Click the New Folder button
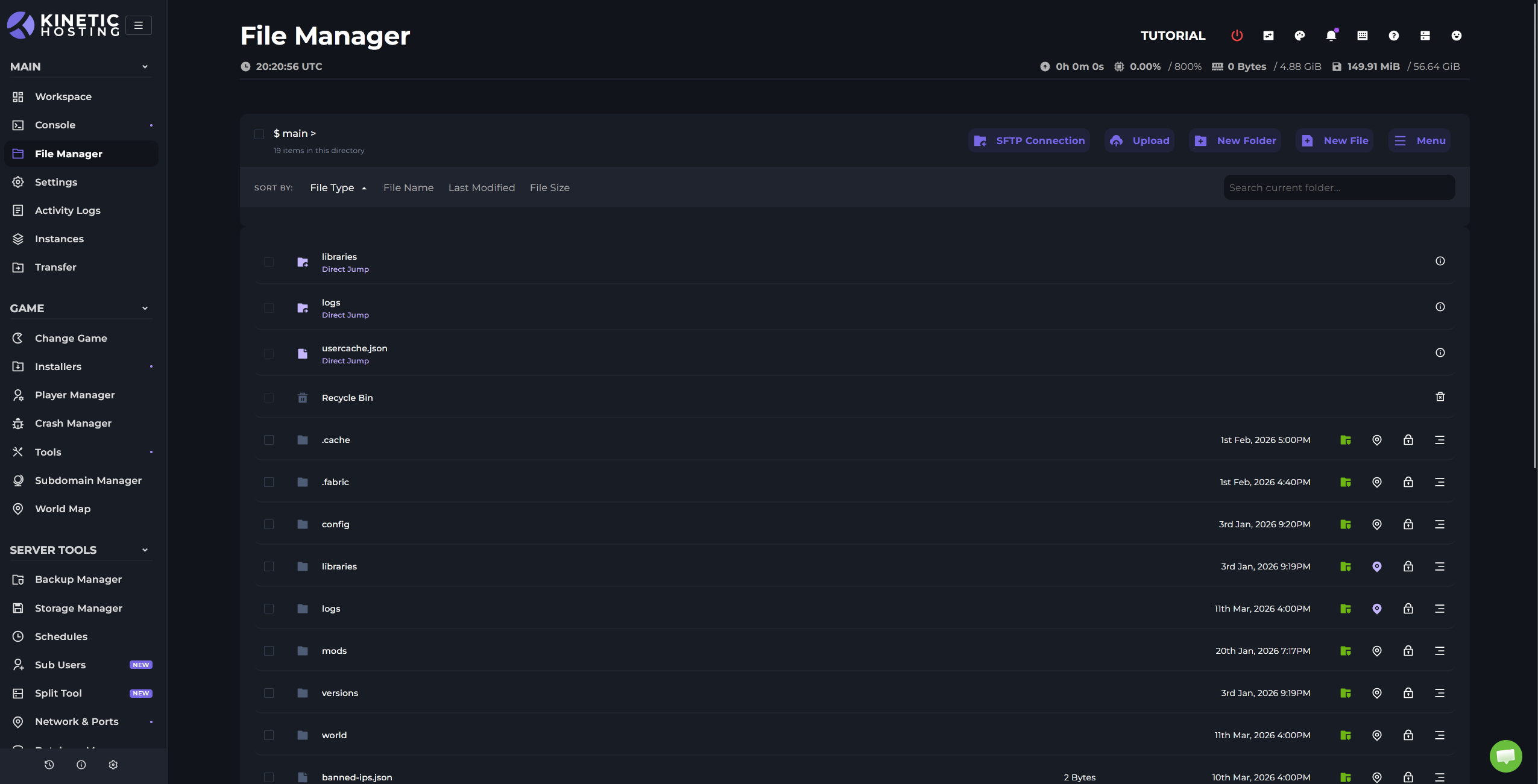This screenshot has height=784, width=1538. pyautogui.click(x=1235, y=140)
